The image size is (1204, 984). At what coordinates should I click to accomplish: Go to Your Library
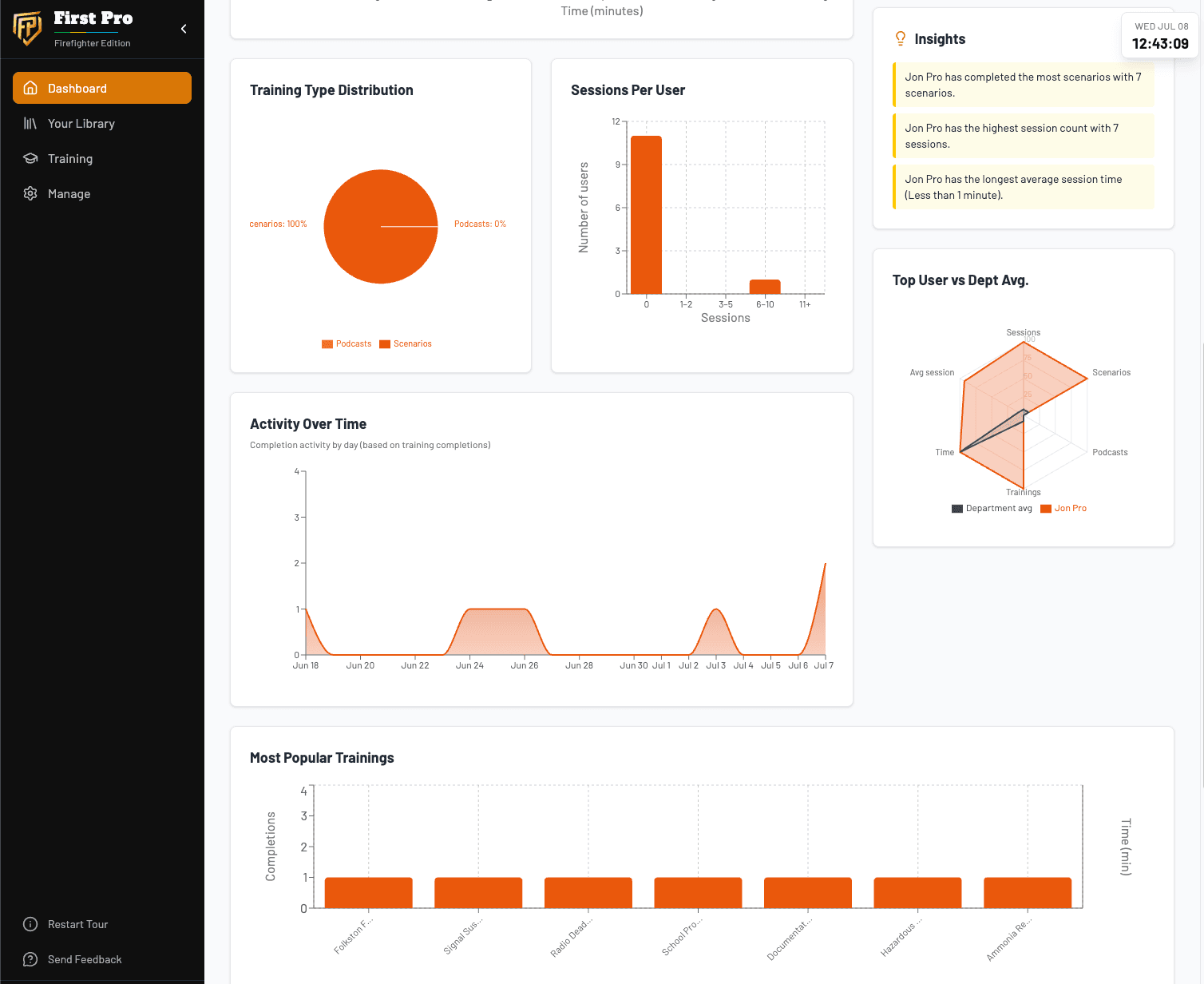coord(102,123)
